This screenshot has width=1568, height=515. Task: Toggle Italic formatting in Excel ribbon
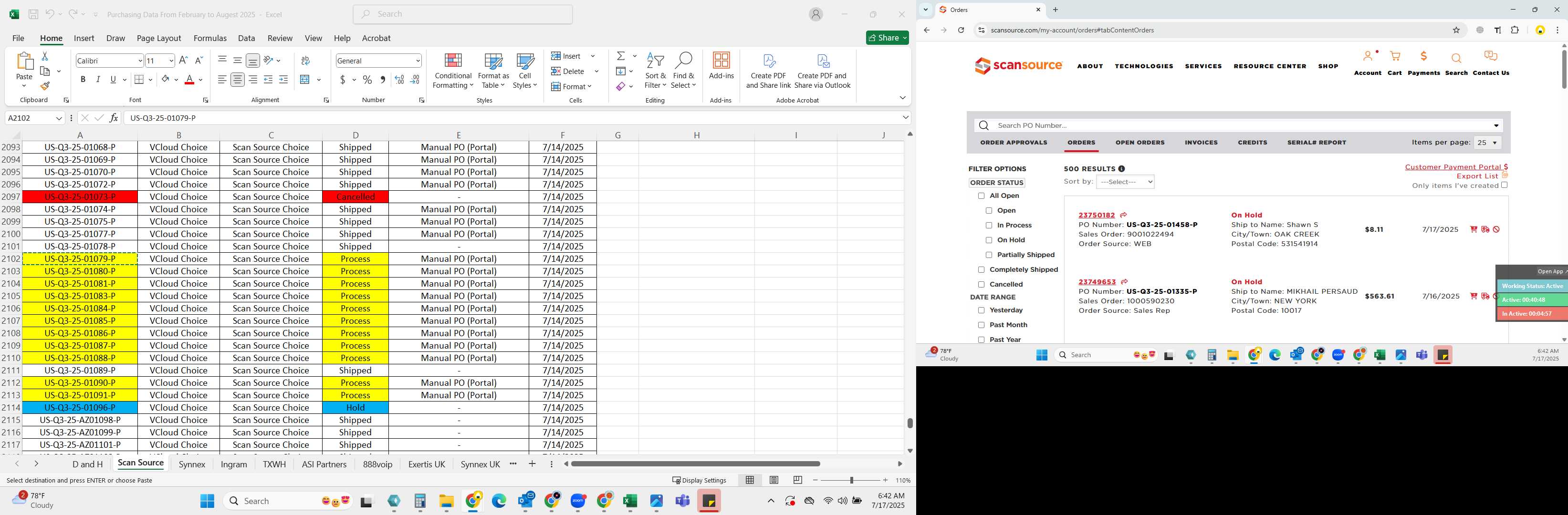pos(98,80)
